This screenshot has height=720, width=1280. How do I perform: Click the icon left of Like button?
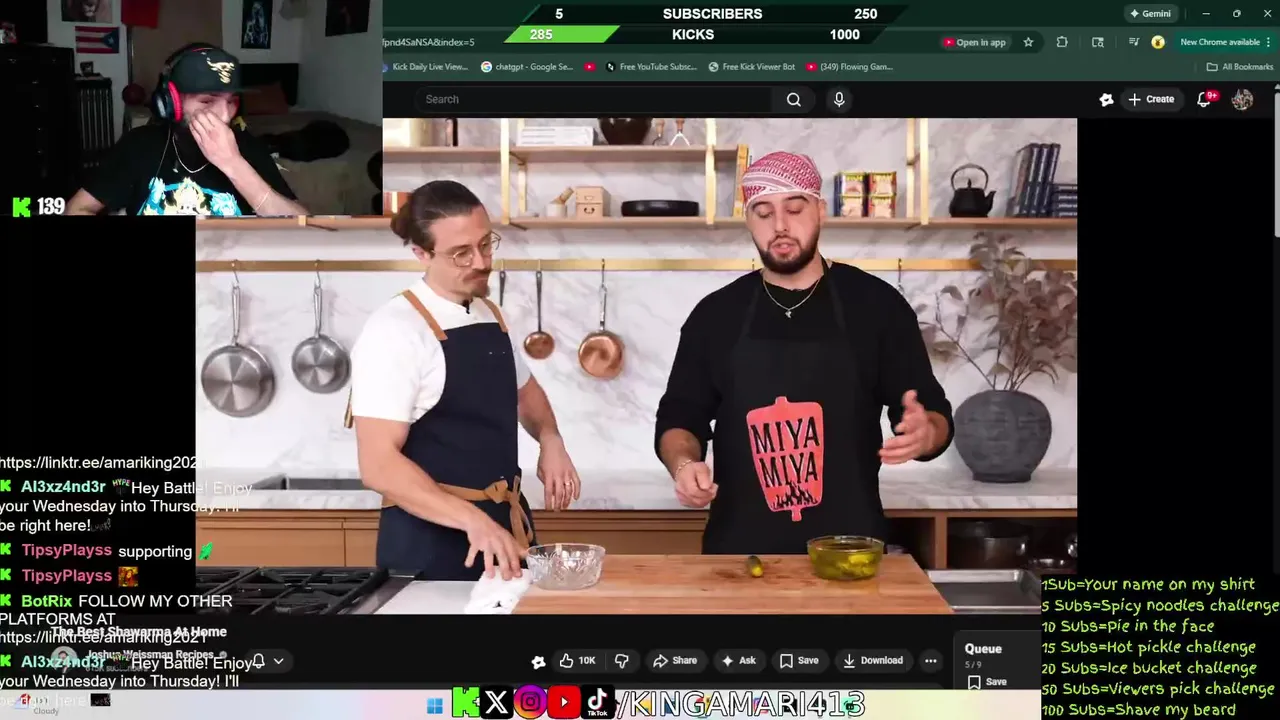538,661
